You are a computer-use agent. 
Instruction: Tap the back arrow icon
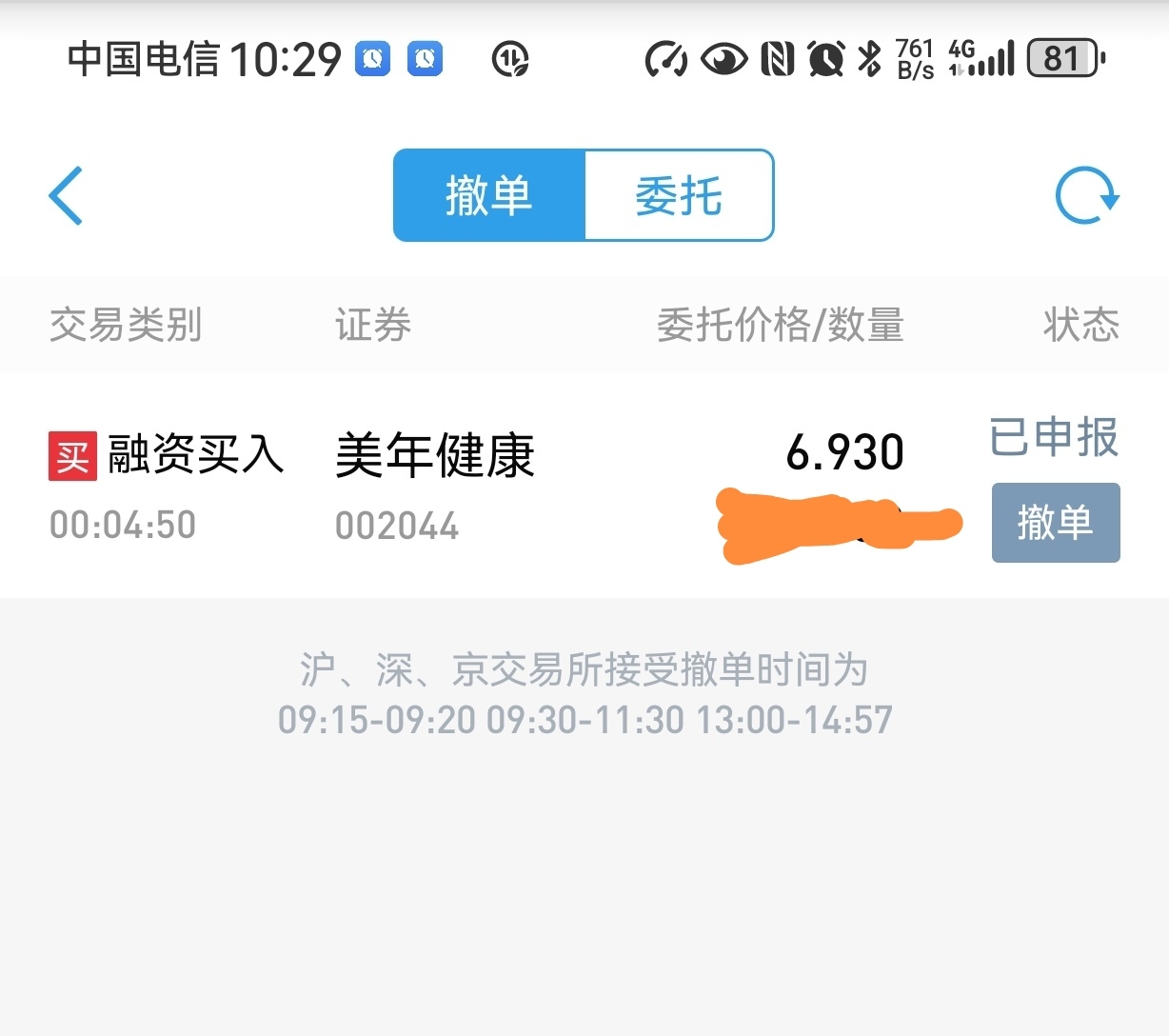[x=66, y=195]
